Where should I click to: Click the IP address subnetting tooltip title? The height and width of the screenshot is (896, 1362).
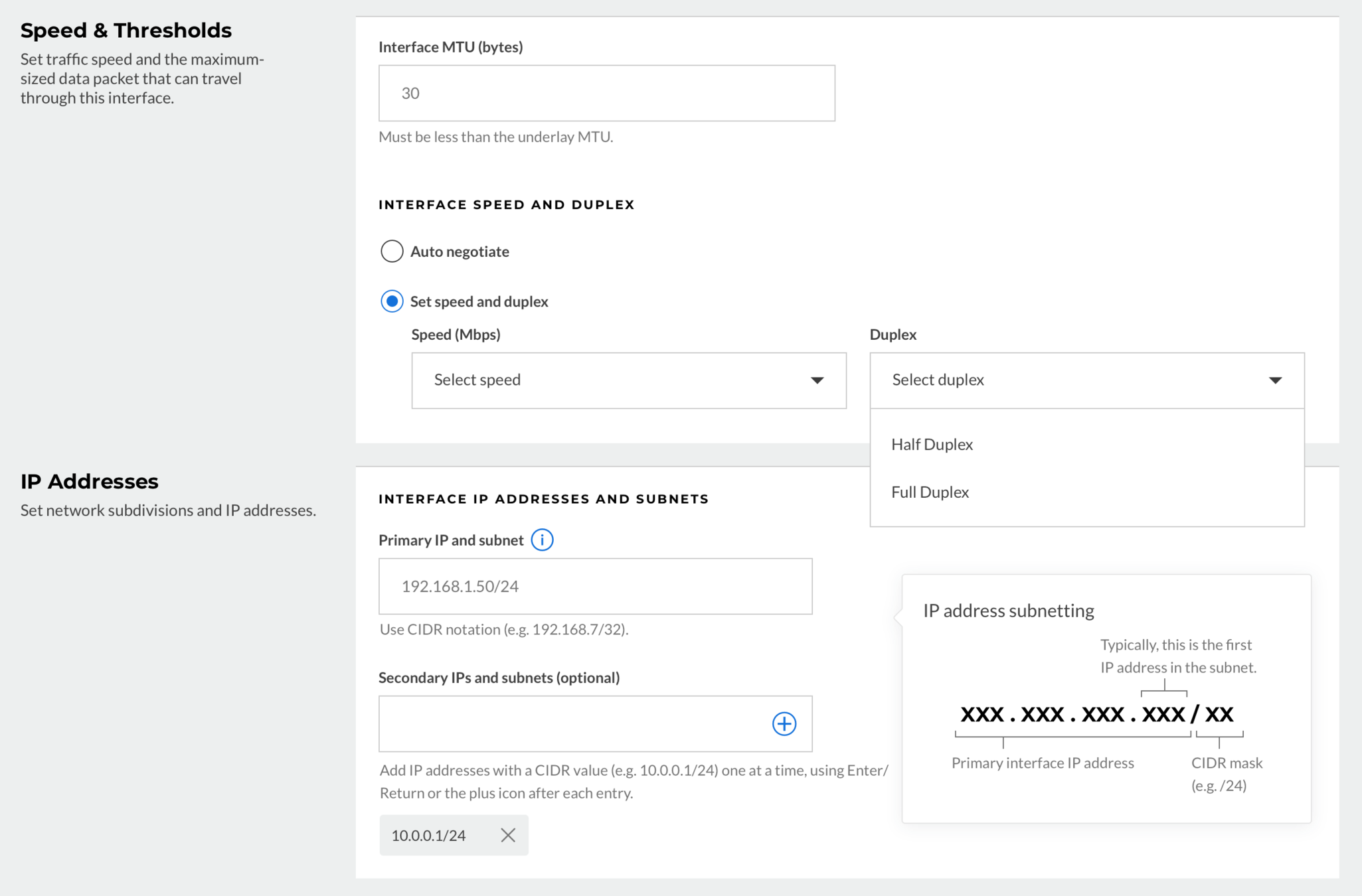(1008, 611)
